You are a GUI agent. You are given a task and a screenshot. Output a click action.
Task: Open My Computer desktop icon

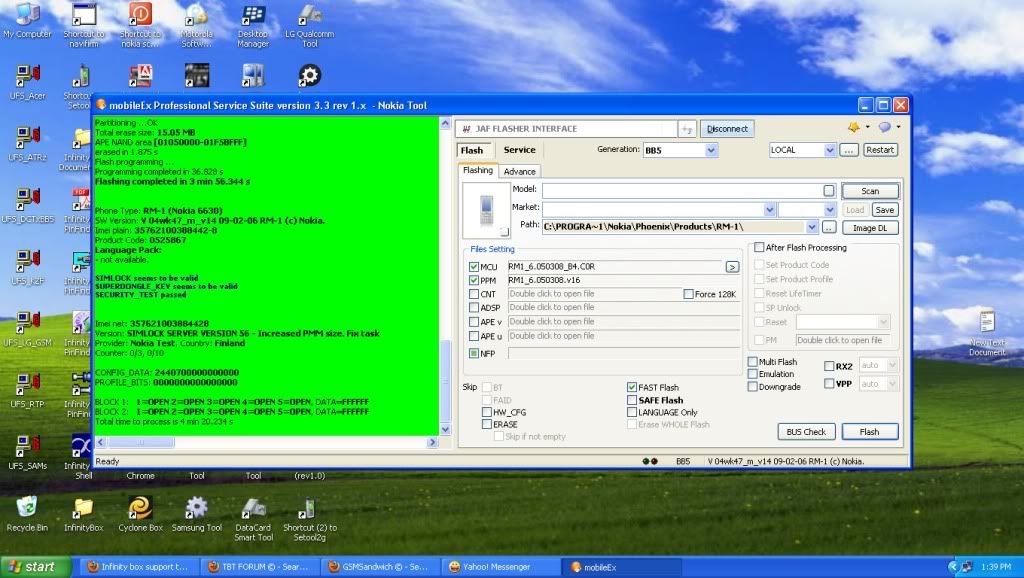click(27, 21)
